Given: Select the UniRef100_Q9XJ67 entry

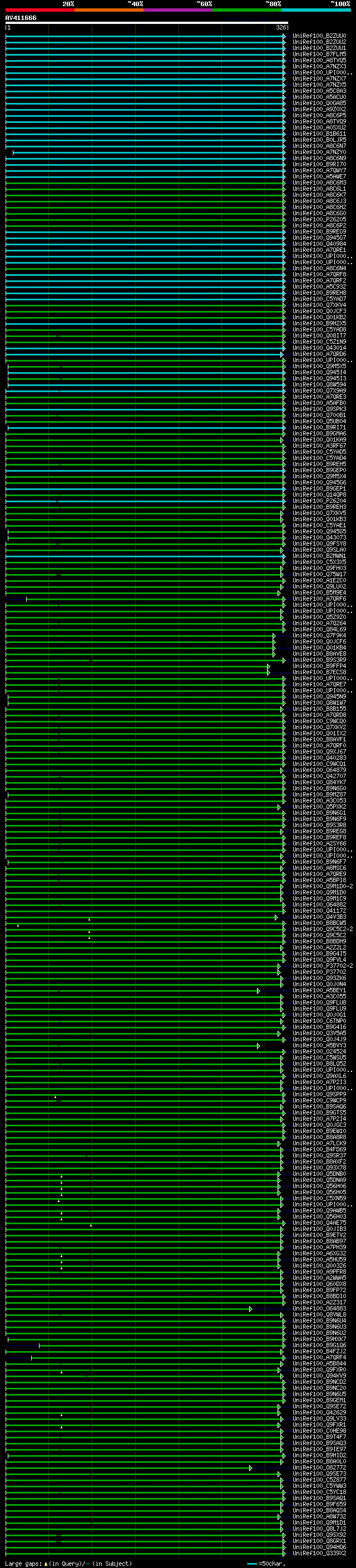Looking at the screenshot, I should coord(319,752).
